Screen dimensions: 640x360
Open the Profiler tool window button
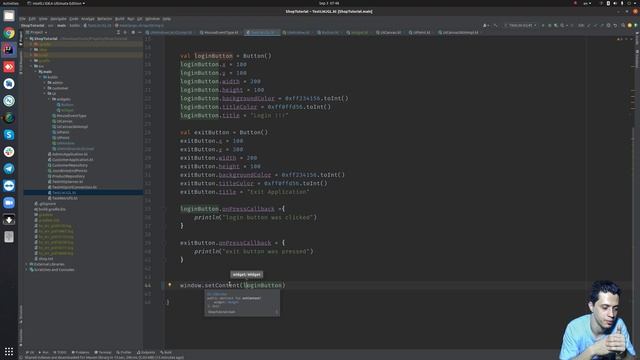(124, 352)
